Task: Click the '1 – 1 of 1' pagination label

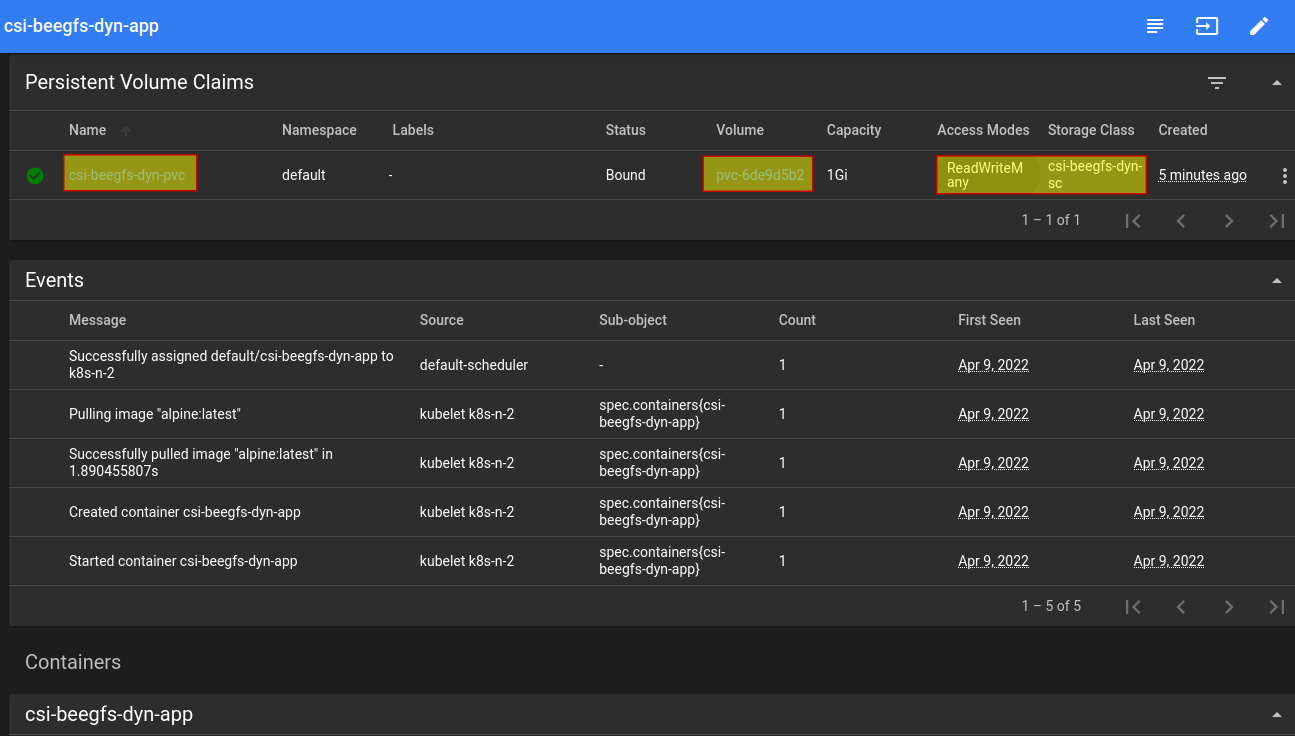Action: click(x=1051, y=220)
